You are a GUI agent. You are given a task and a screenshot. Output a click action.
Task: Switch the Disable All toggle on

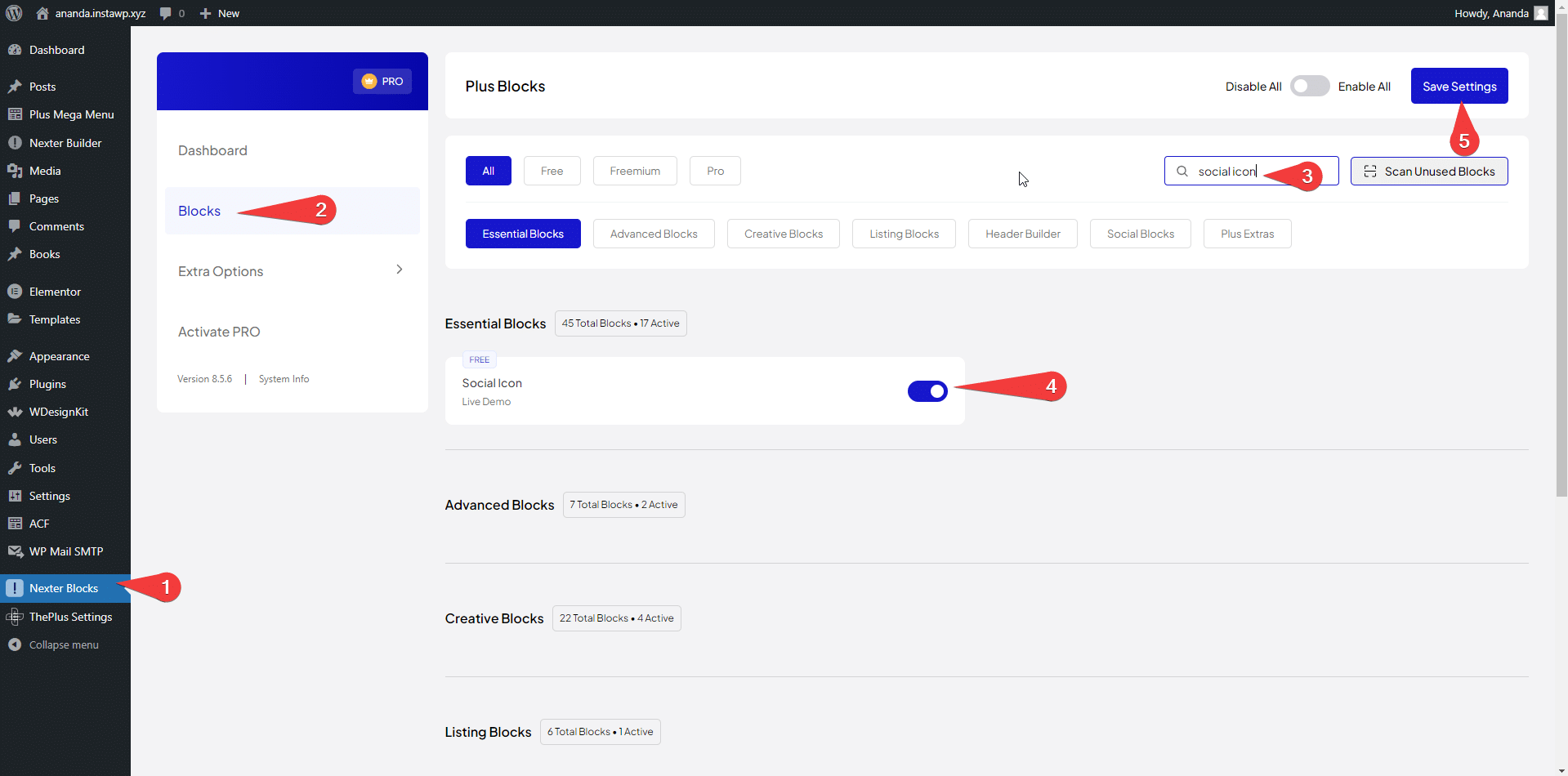coord(1309,86)
